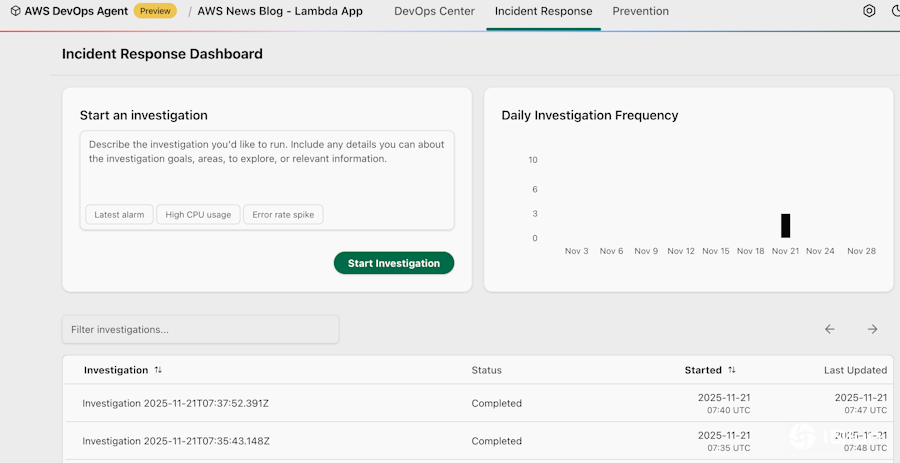Open Investigation 2025-11-21T07:35:43.148Z
The width and height of the screenshot is (900, 463).
click(176, 441)
